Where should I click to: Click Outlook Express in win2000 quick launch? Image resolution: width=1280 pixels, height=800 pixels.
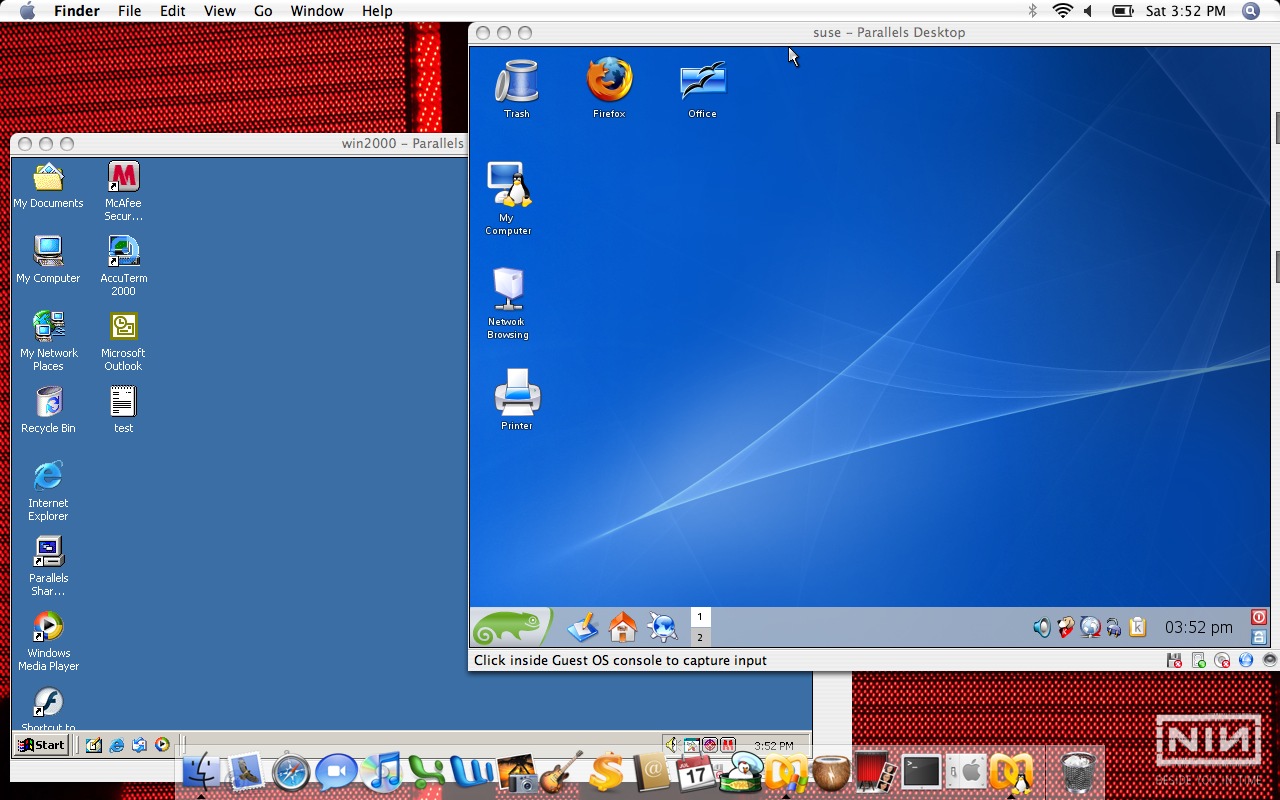(139, 745)
